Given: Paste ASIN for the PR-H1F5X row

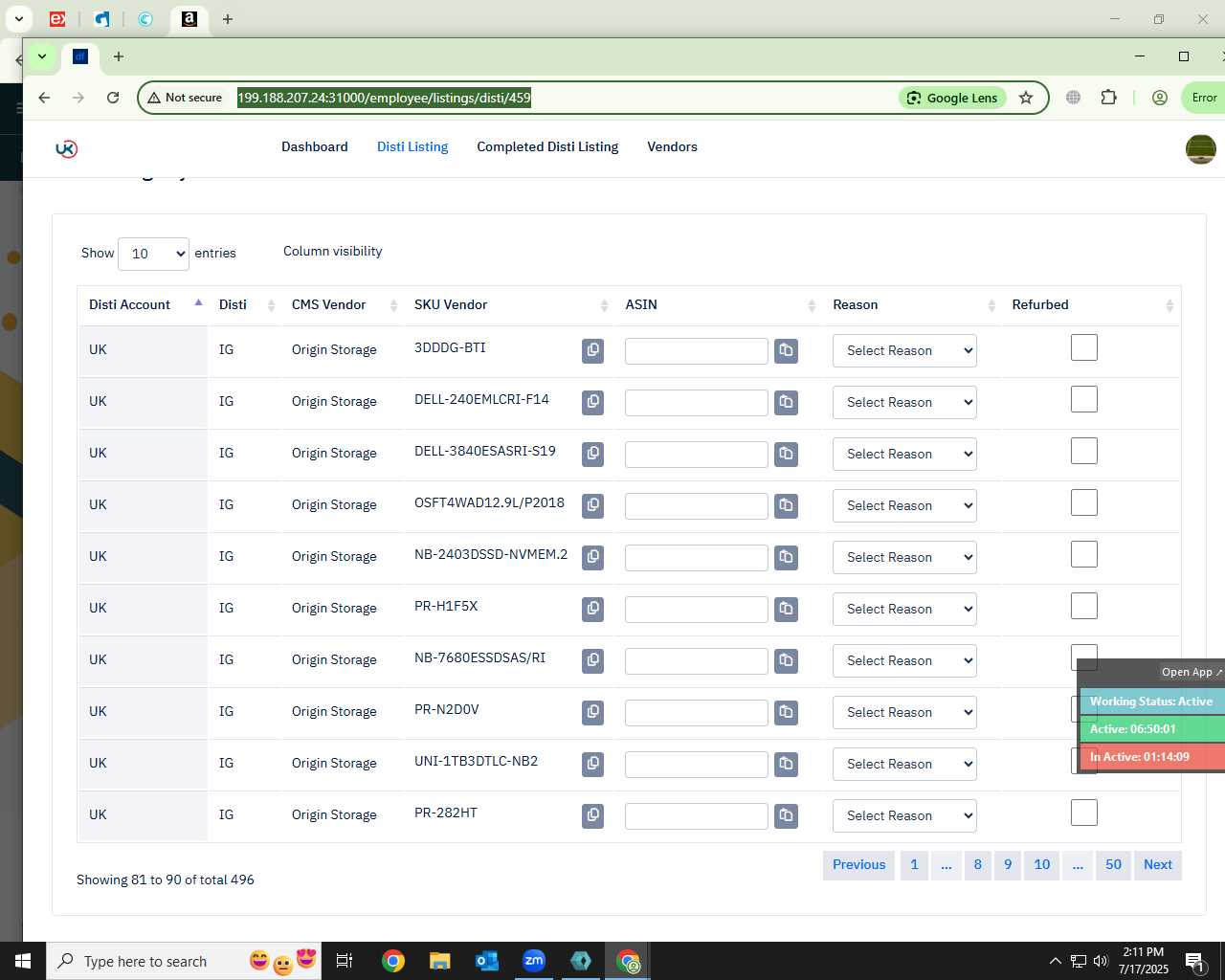Looking at the screenshot, I should (x=787, y=609).
